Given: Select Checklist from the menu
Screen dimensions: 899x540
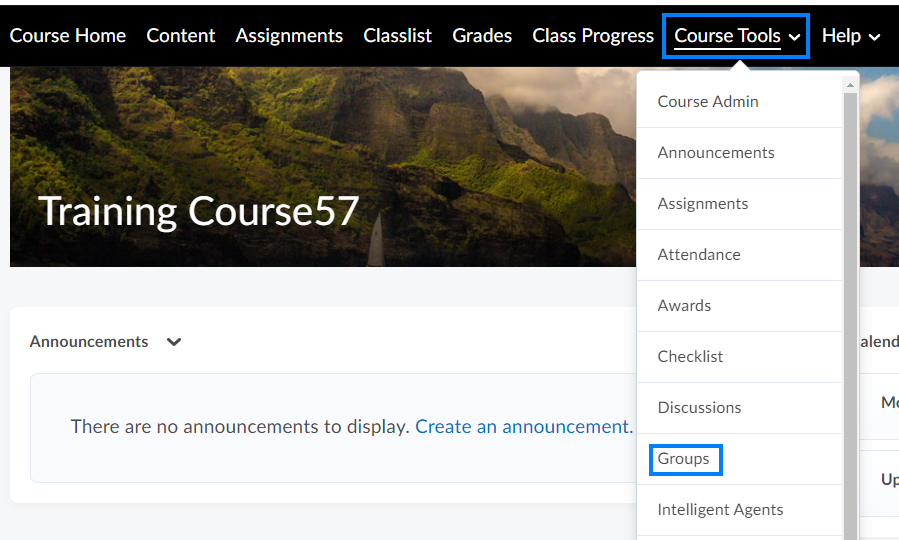Looking at the screenshot, I should (690, 357).
